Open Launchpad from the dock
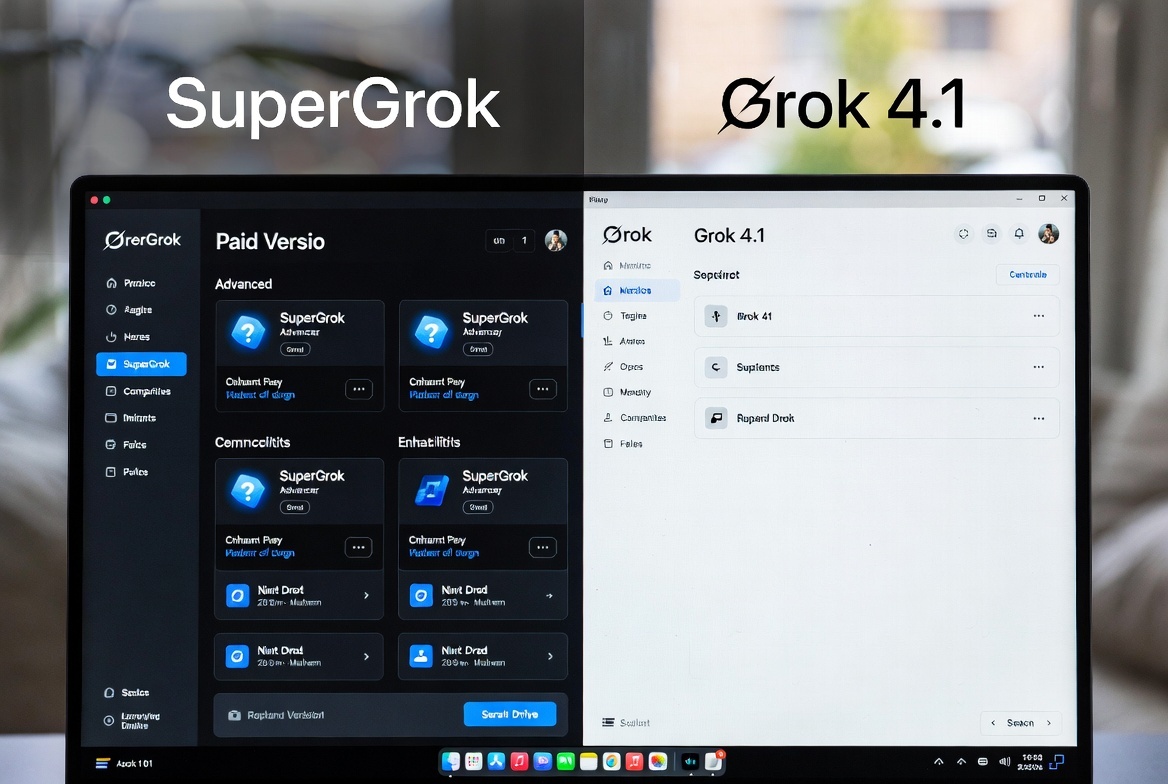 point(474,761)
